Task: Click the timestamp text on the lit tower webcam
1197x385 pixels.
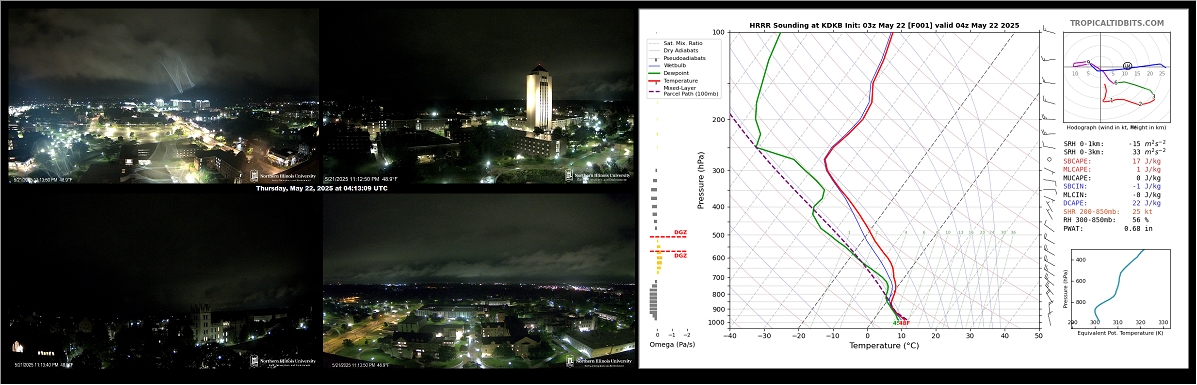Action: [361, 179]
